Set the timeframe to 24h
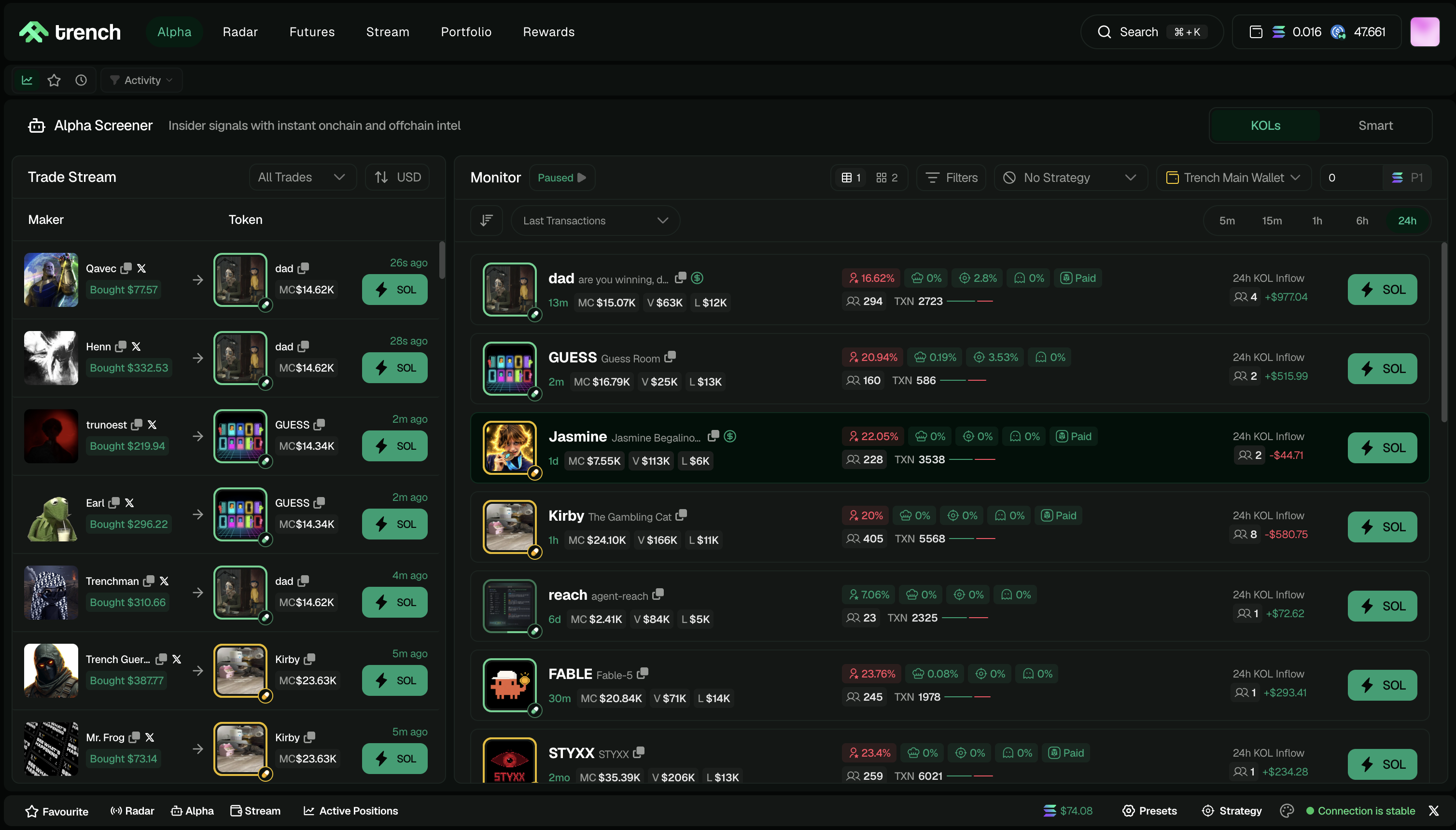Viewport: 1456px width, 830px height. (x=1407, y=221)
